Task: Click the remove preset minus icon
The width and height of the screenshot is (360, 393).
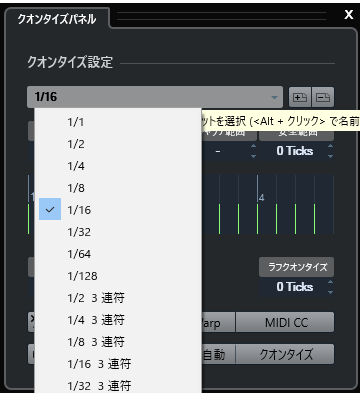Action: pos(323,97)
